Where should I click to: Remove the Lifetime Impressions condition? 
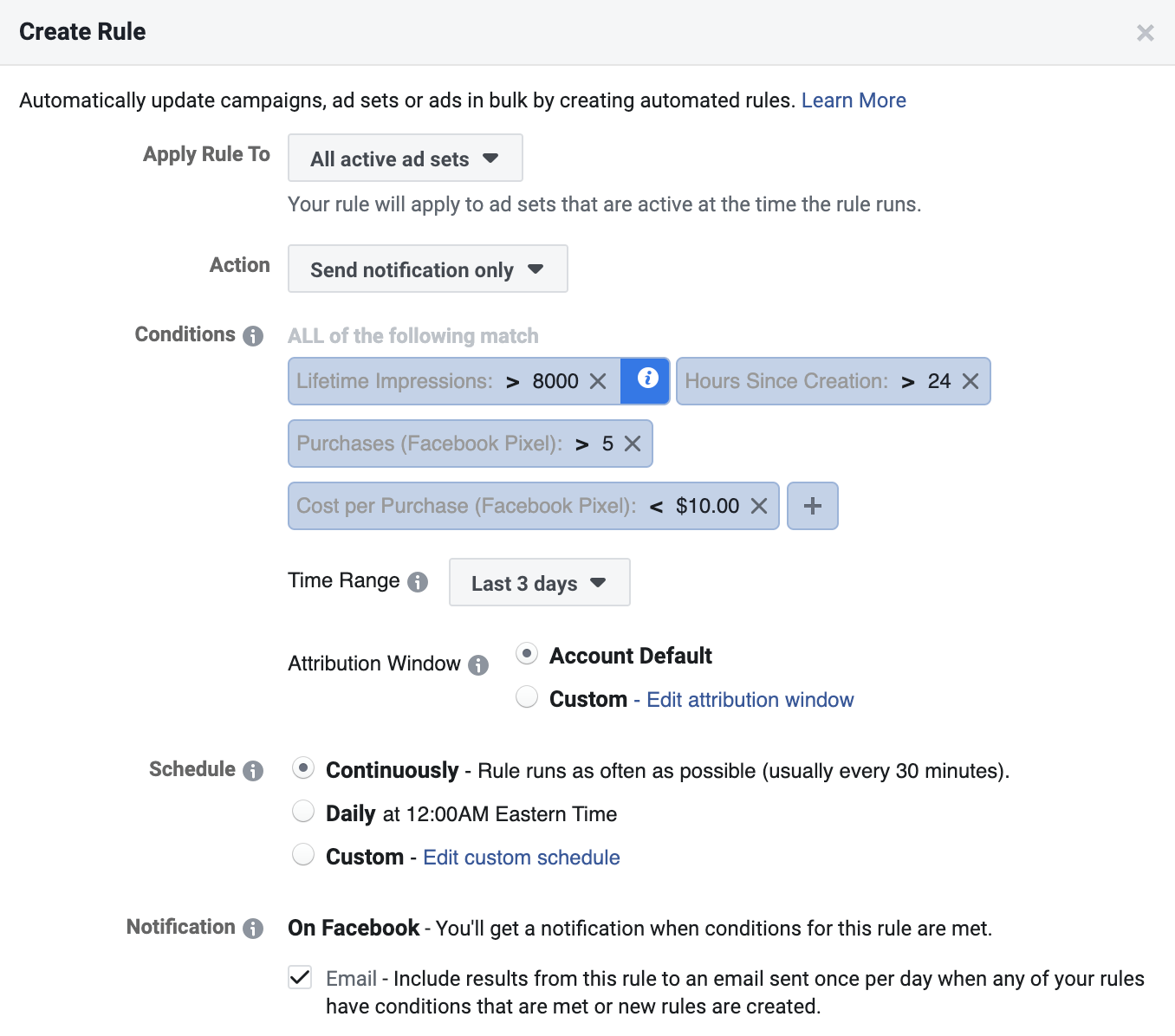coord(598,382)
